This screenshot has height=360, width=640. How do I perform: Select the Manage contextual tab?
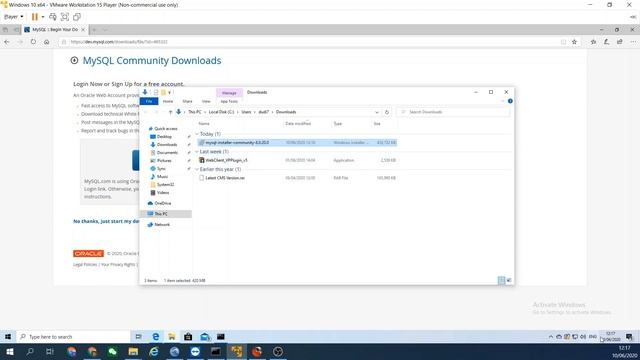[229, 93]
